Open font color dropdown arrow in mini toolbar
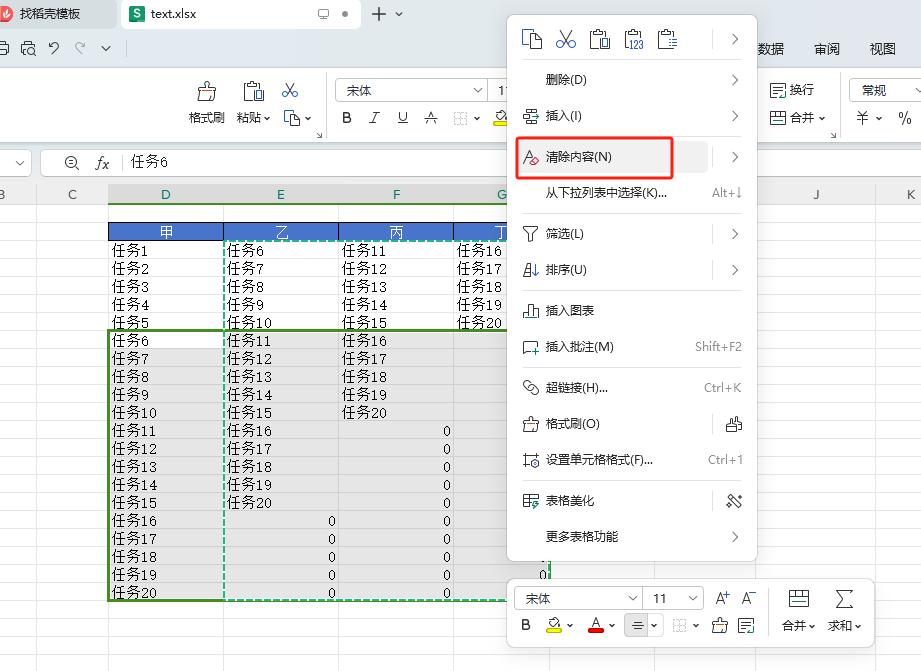The height and width of the screenshot is (671, 921). [612, 626]
